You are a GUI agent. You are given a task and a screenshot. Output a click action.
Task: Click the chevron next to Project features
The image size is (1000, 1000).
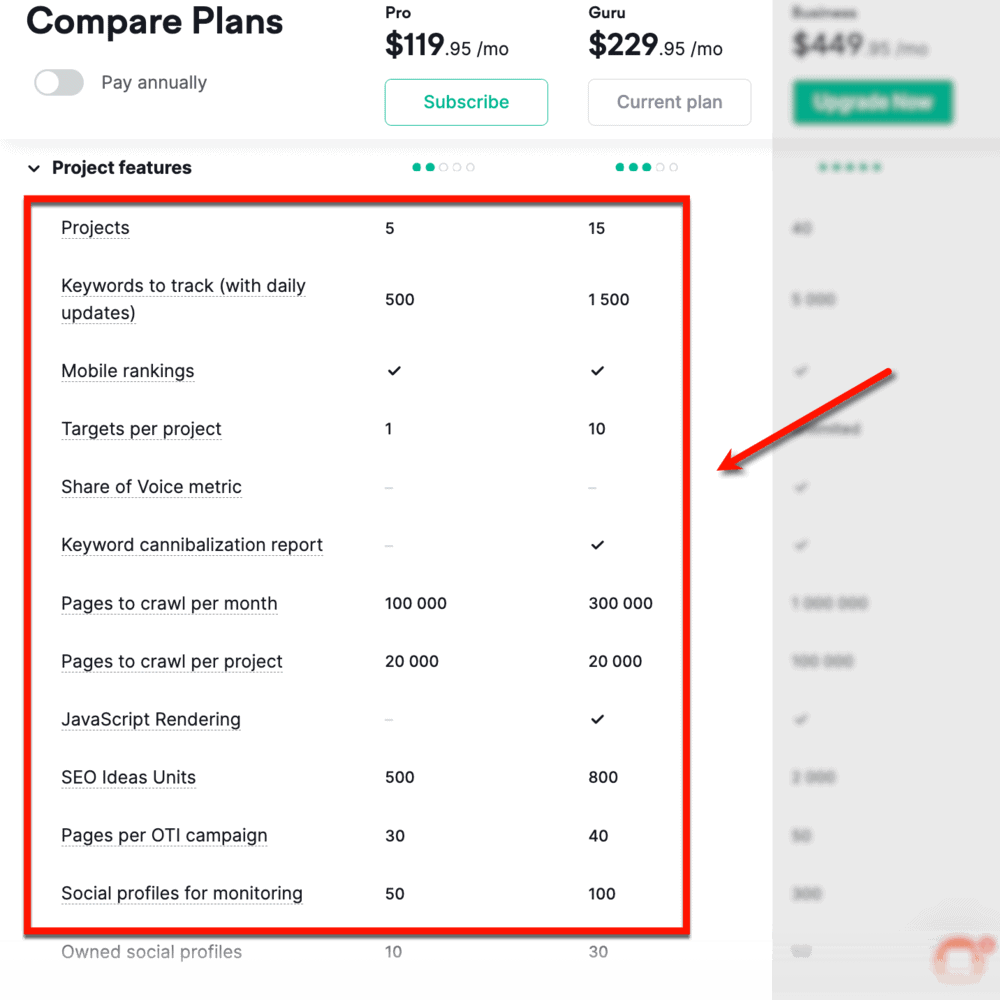point(34,168)
